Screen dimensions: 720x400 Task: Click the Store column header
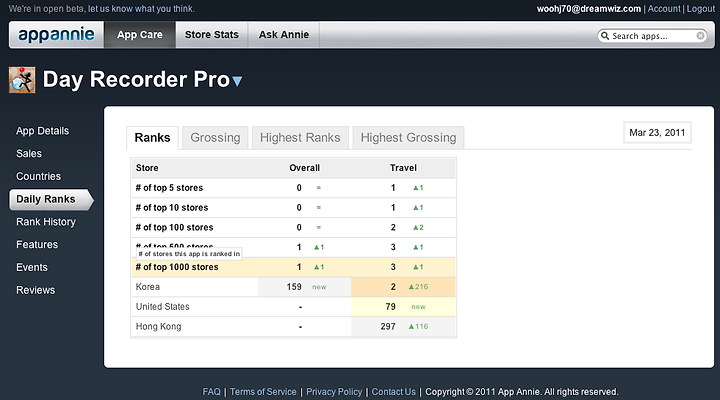coord(147,168)
